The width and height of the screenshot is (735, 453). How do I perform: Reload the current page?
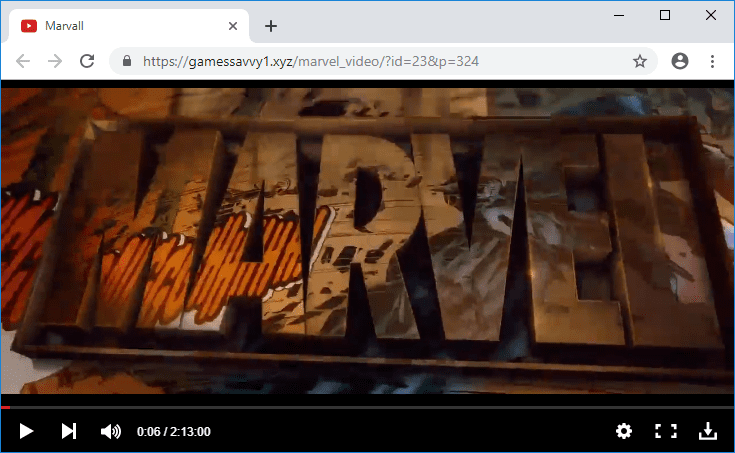87,61
